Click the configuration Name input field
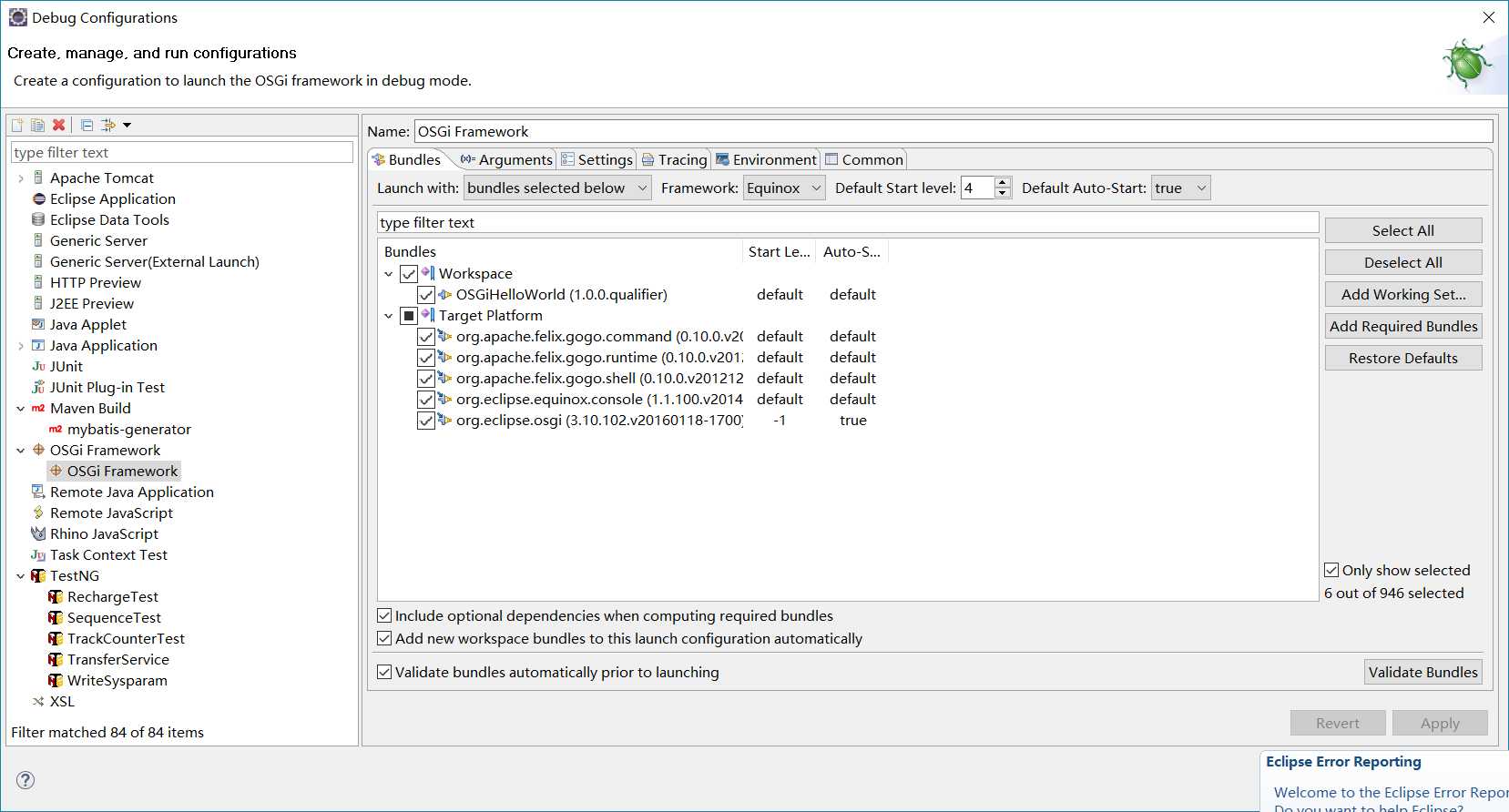 coord(953,131)
